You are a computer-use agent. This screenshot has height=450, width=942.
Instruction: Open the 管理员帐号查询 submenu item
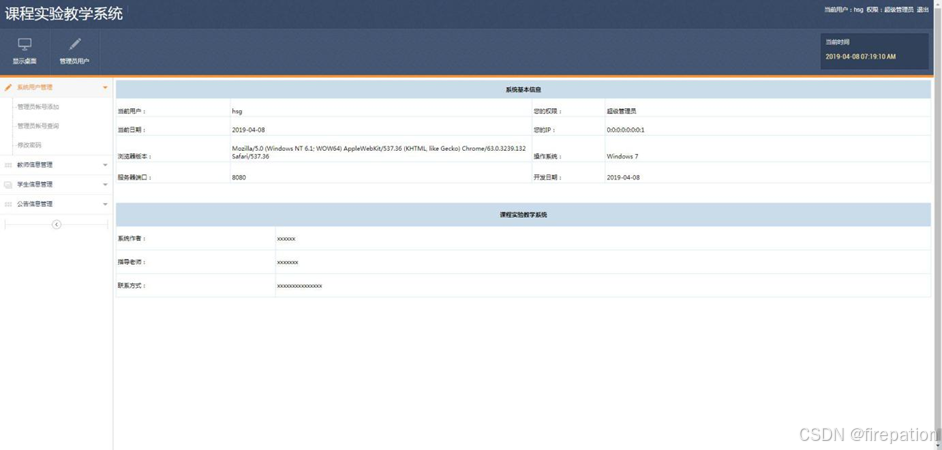(x=38, y=126)
